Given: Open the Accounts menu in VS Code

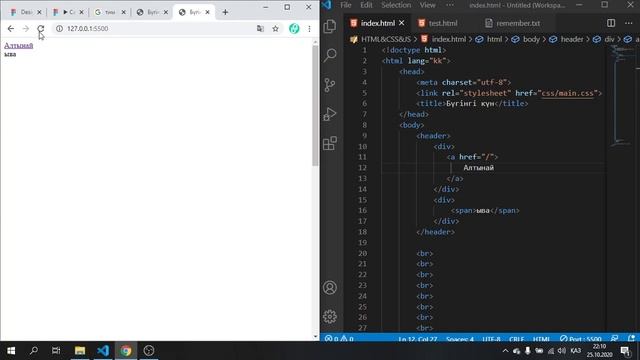Looking at the screenshot, I should point(330,288).
